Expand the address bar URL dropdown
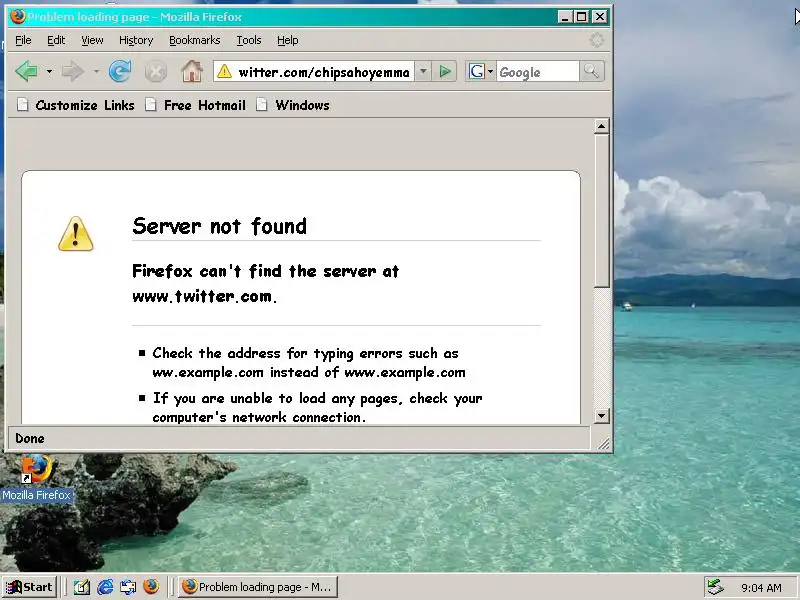800x600 pixels. pyautogui.click(x=422, y=72)
